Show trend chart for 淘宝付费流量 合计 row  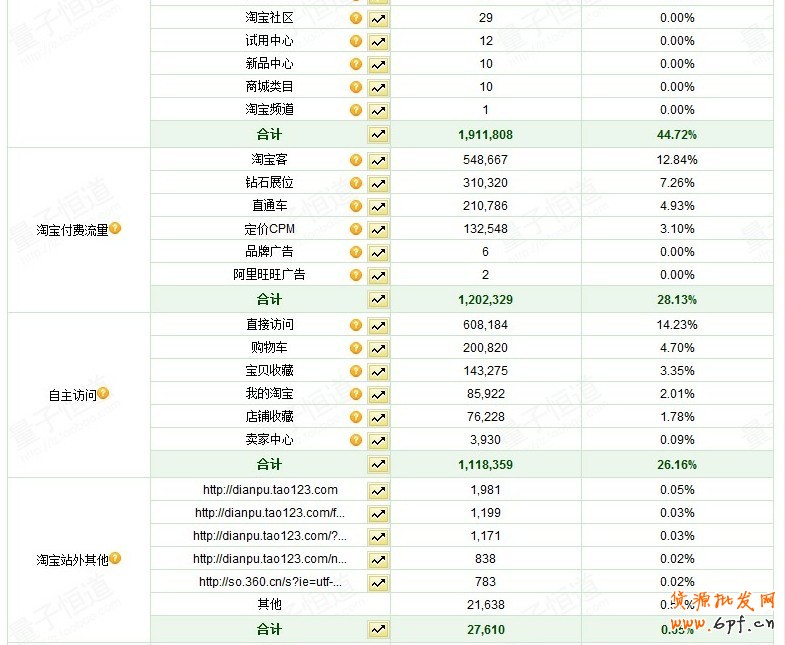(x=378, y=299)
